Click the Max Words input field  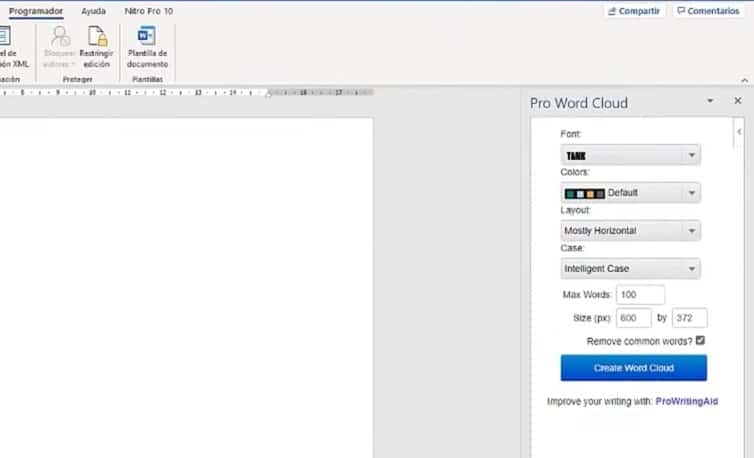[640, 295]
